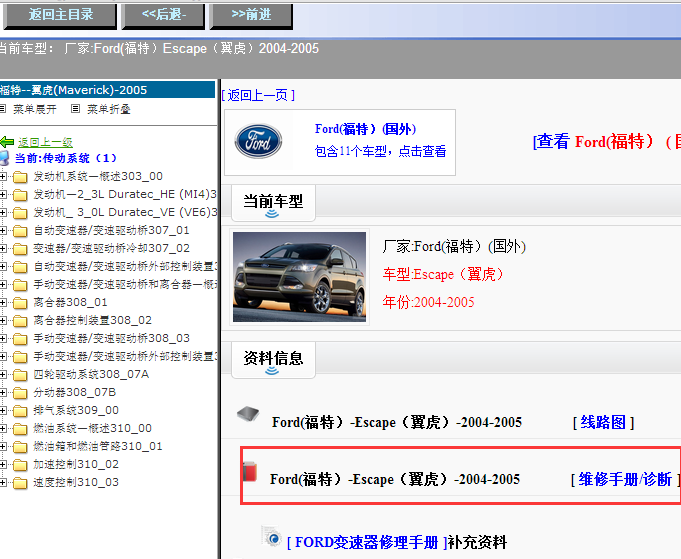
Task: Select the 当前车型 tab
Action: click(273, 202)
